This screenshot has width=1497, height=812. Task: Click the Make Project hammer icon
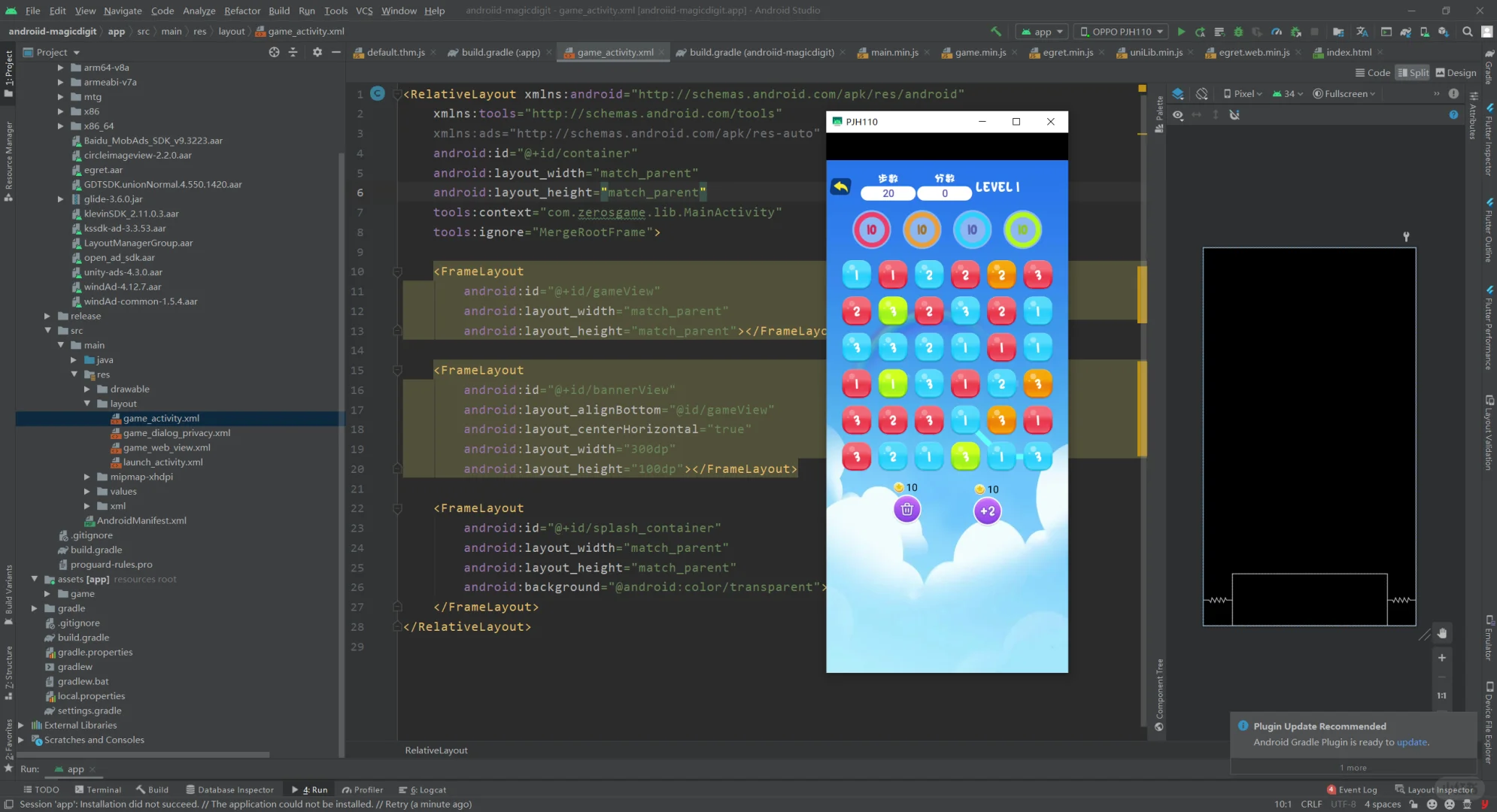996,32
